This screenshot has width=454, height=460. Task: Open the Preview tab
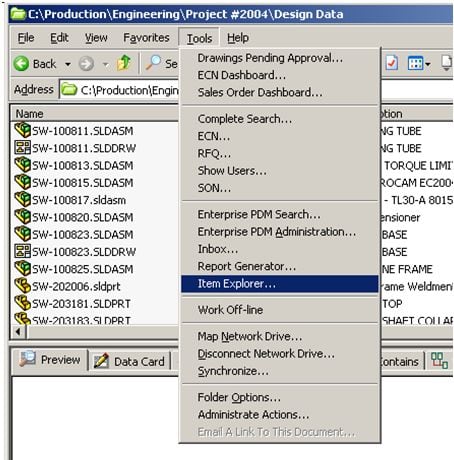[50, 360]
